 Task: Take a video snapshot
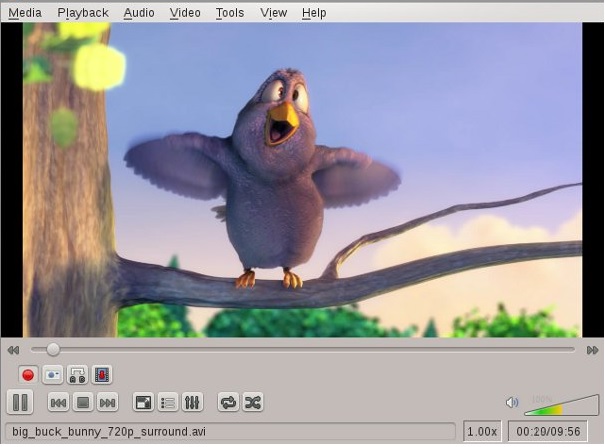tap(52, 375)
